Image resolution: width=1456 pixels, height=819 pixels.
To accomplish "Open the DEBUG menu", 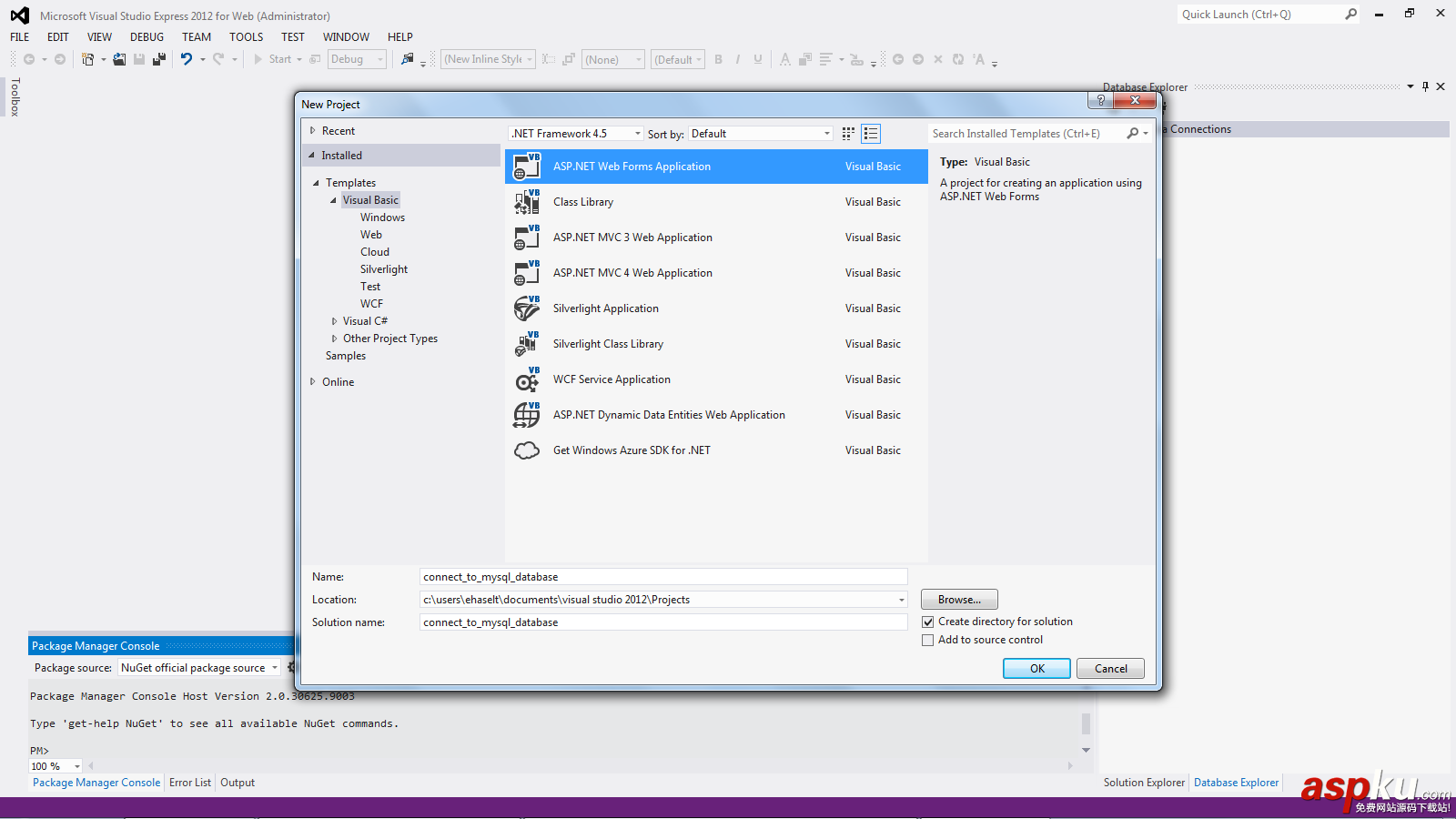I will (147, 37).
